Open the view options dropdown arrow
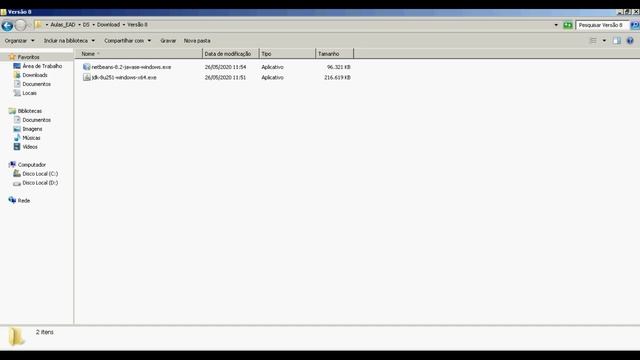The width and height of the screenshot is (640, 360). coord(604,41)
